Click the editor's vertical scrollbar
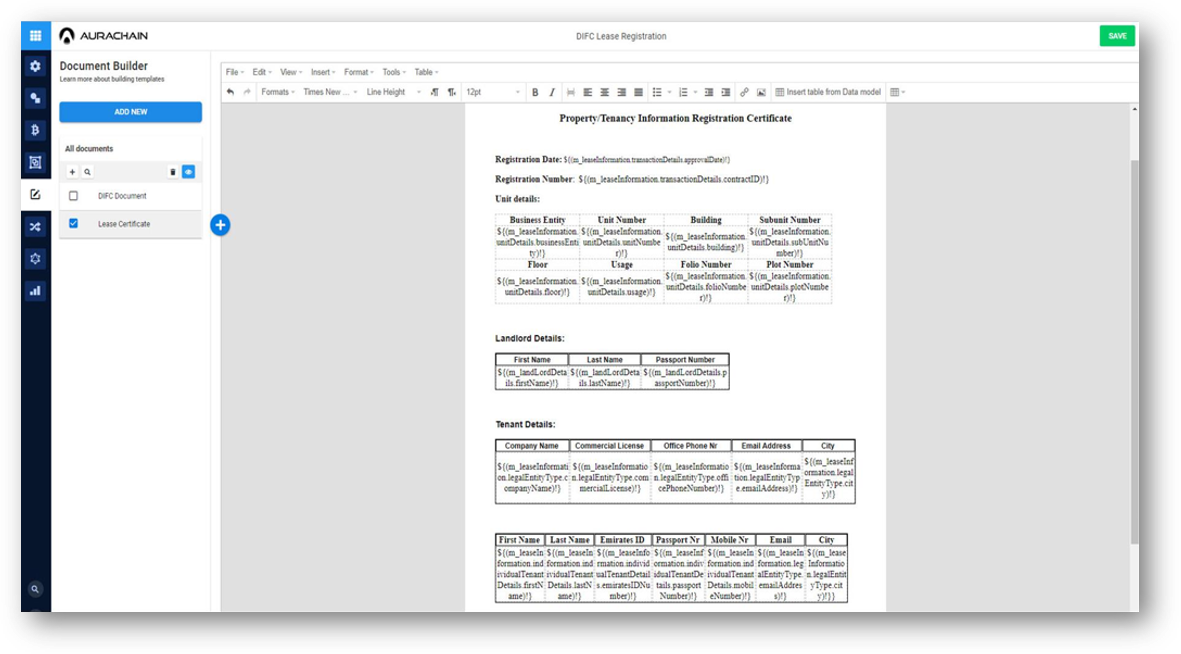1181x654 pixels. (x=1133, y=350)
